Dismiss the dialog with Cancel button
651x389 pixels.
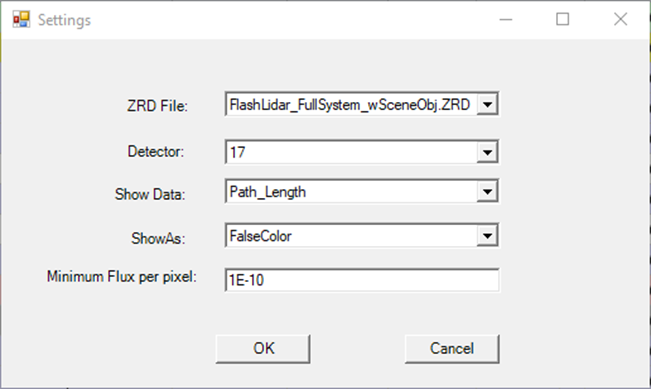click(x=452, y=349)
